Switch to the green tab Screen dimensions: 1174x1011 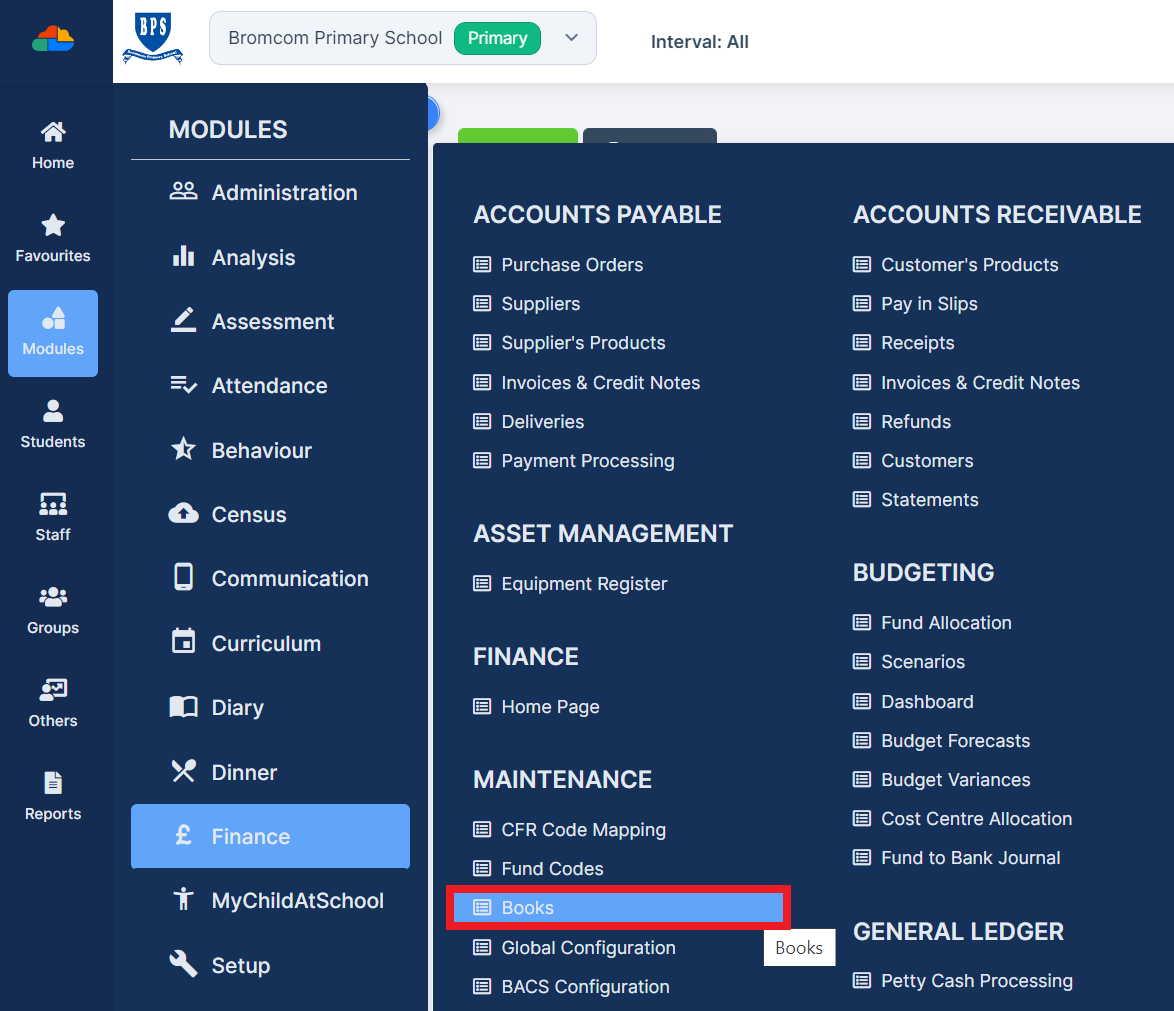[518, 136]
